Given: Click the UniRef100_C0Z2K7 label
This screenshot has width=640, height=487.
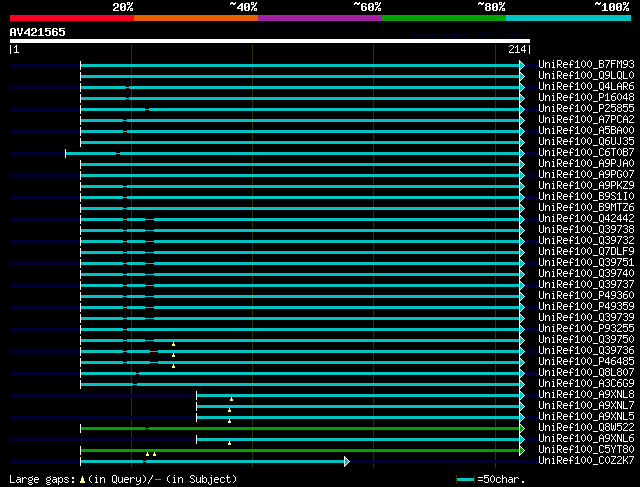Looking at the screenshot, I should click(586, 461).
